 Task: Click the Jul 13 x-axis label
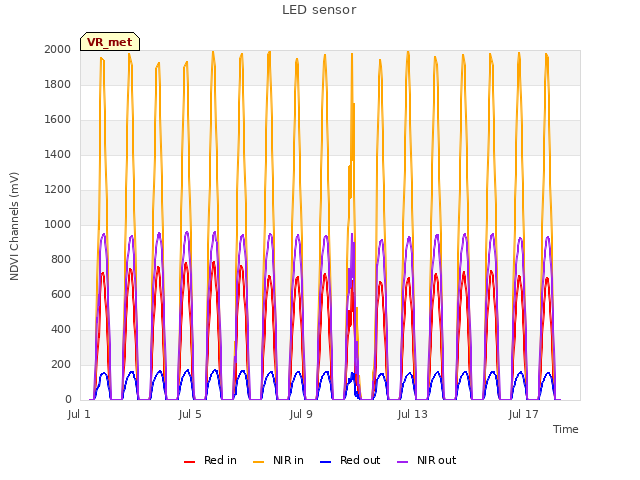(412, 415)
